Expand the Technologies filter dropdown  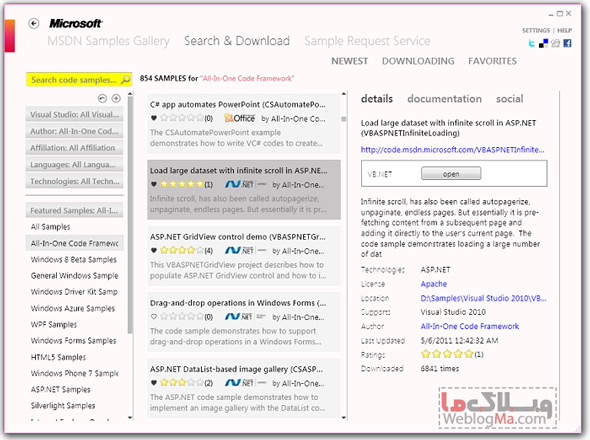(75, 181)
